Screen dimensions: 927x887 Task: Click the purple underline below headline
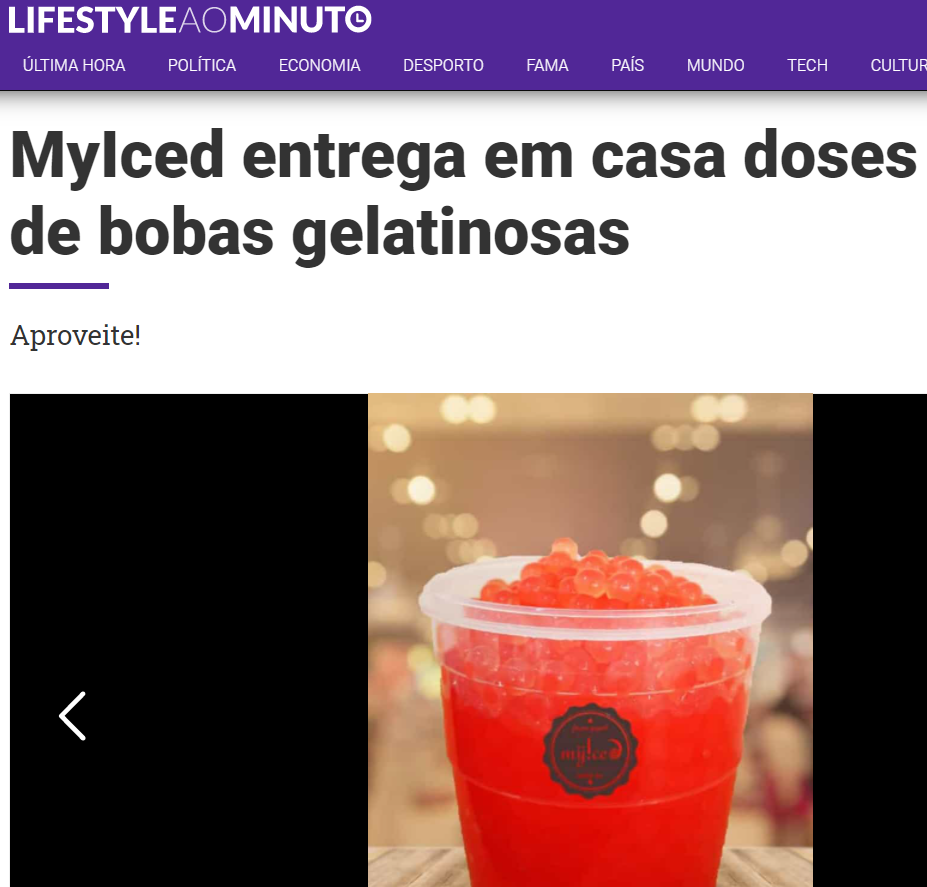pos(59,286)
